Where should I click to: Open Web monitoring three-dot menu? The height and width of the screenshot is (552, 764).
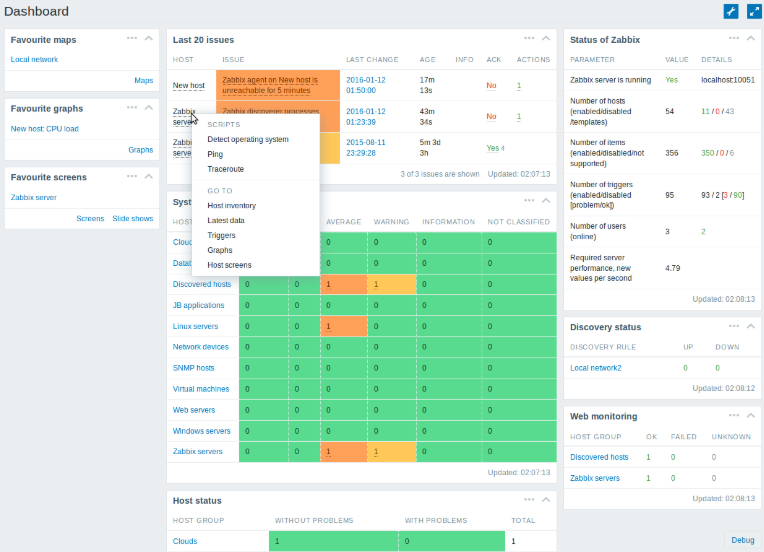(734, 414)
